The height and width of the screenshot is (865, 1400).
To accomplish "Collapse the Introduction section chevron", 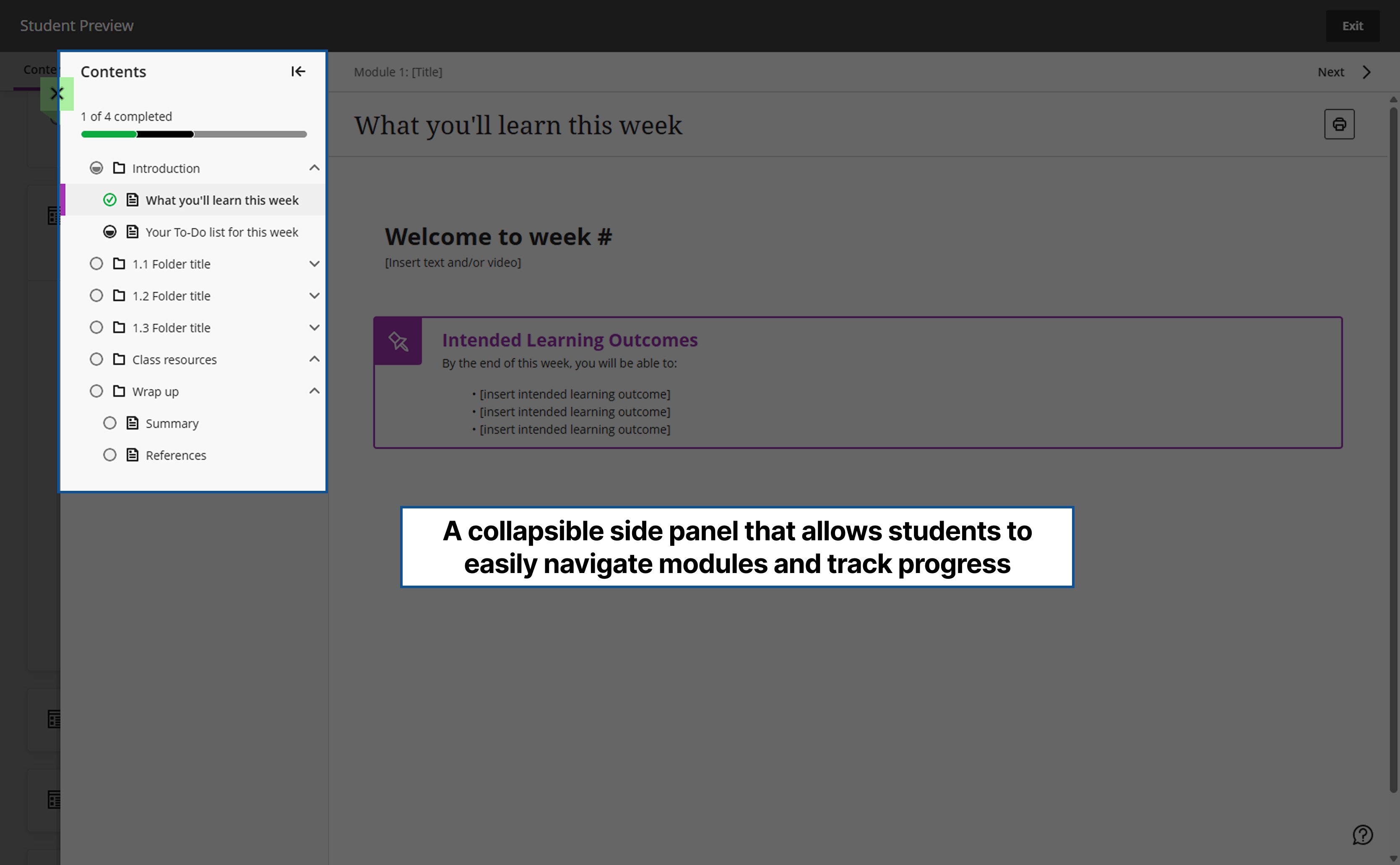I will coord(315,168).
